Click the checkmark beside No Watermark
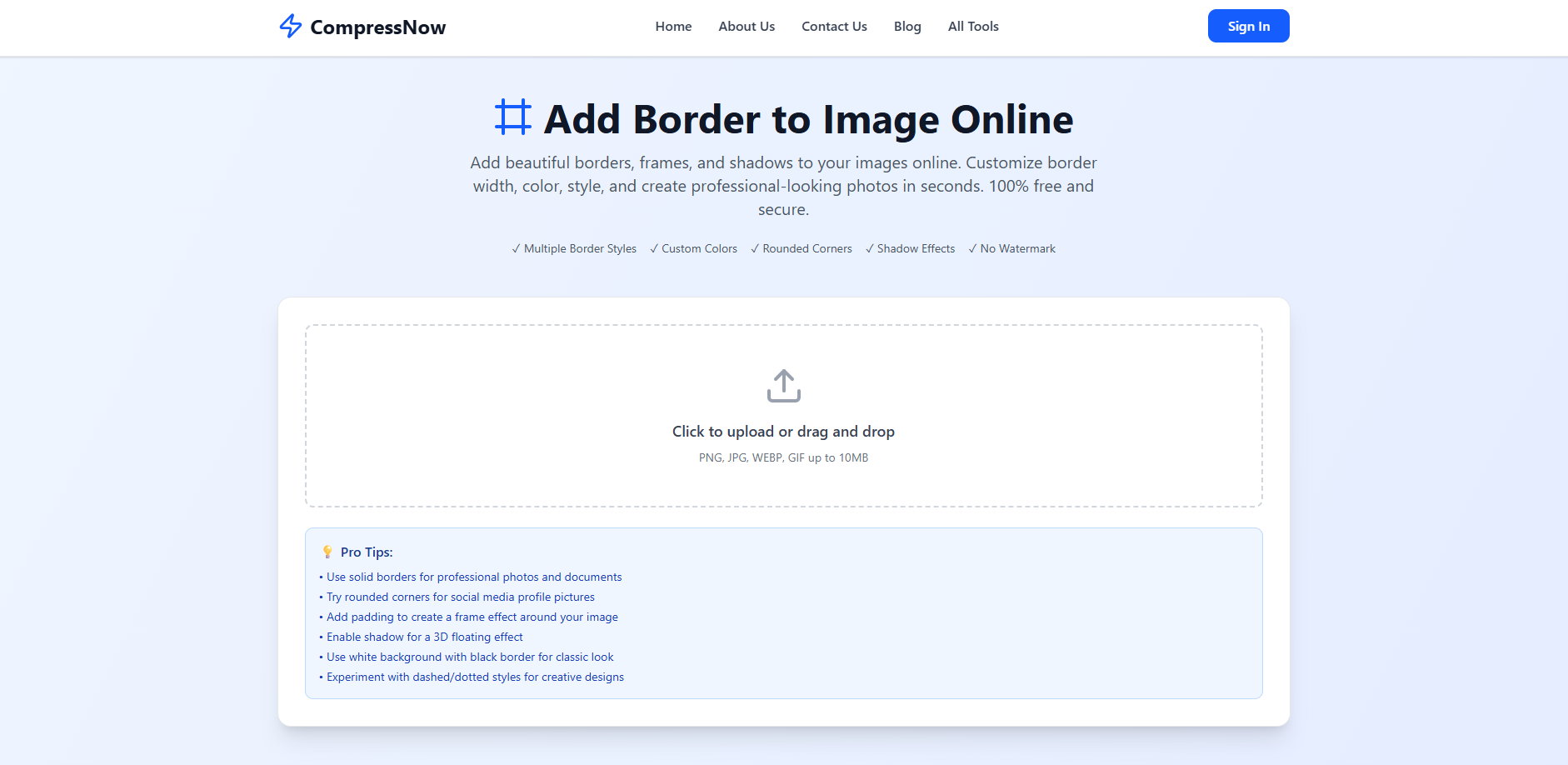1568x765 pixels. 971,247
